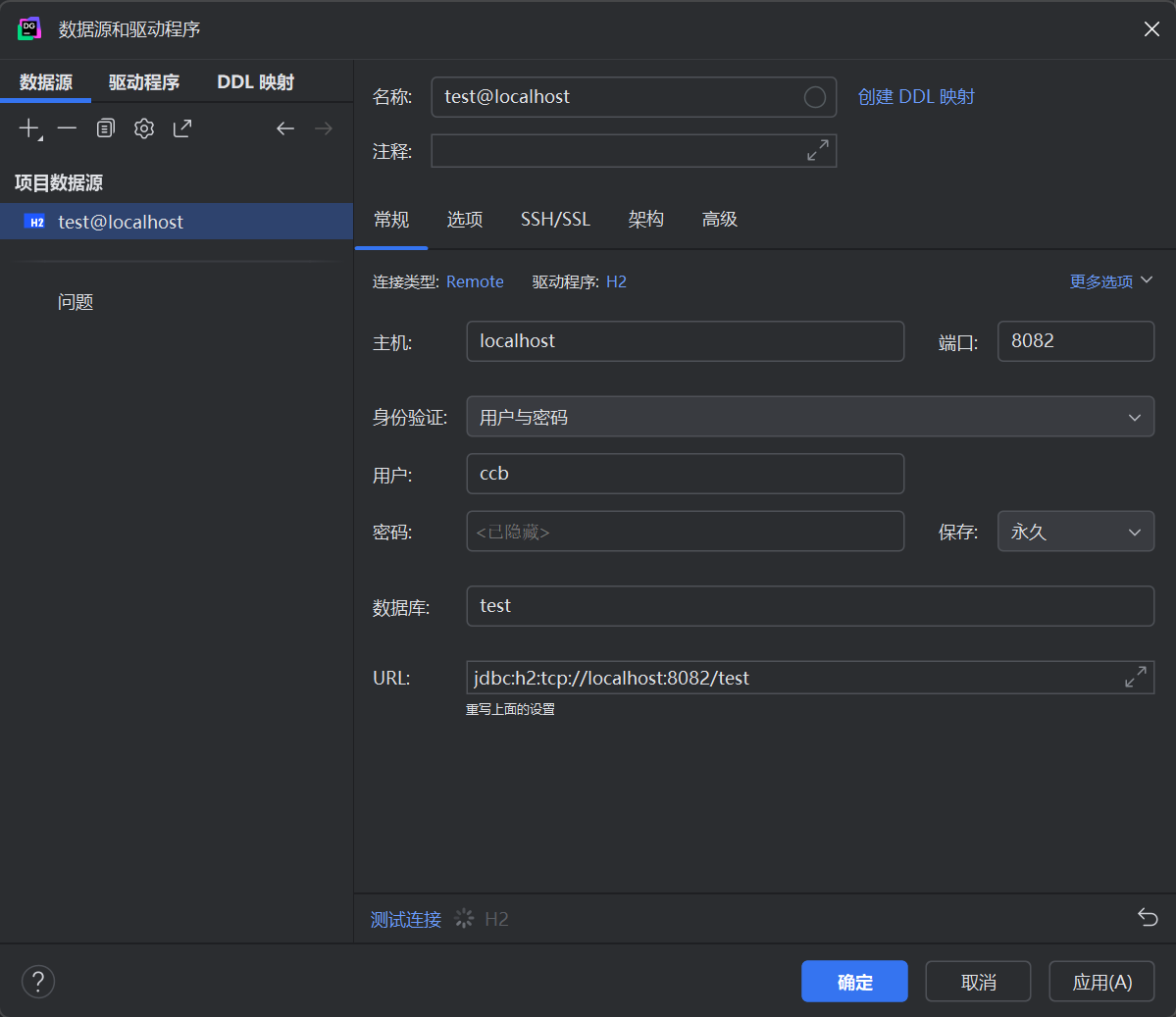
Task: Open the 高级 settings tab
Action: pos(720,219)
